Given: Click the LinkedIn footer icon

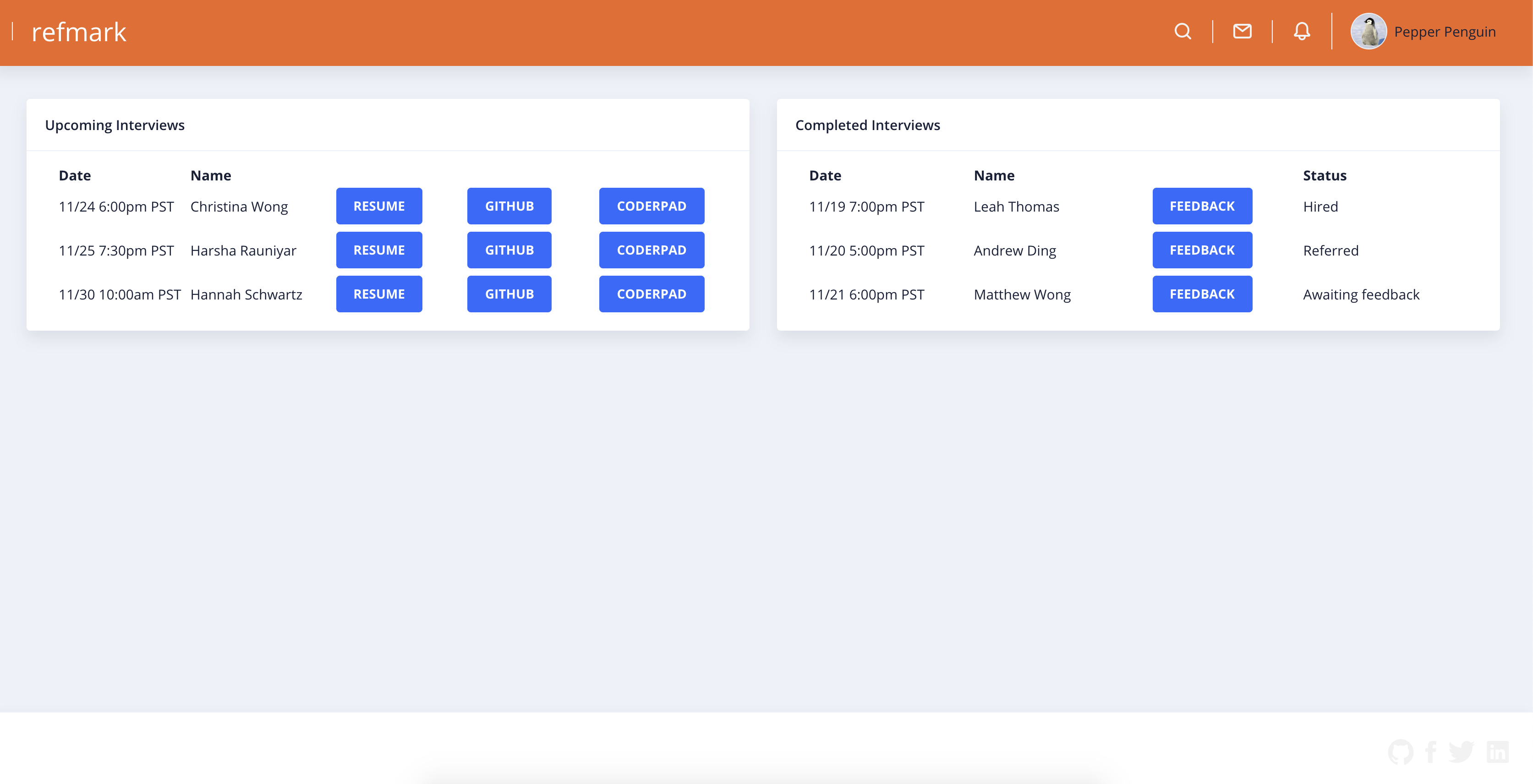Looking at the screenshot, I should tap(1497, 752).
